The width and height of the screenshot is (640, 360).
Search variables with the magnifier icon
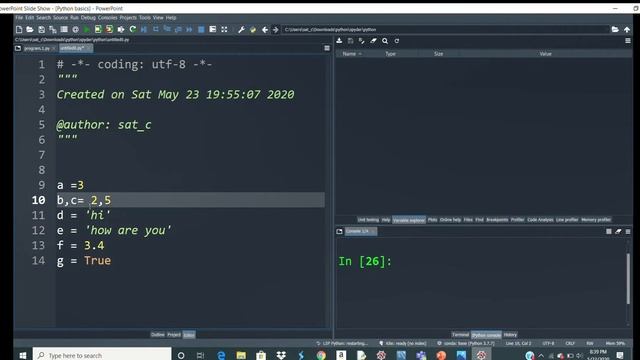[x=385, y=41]
